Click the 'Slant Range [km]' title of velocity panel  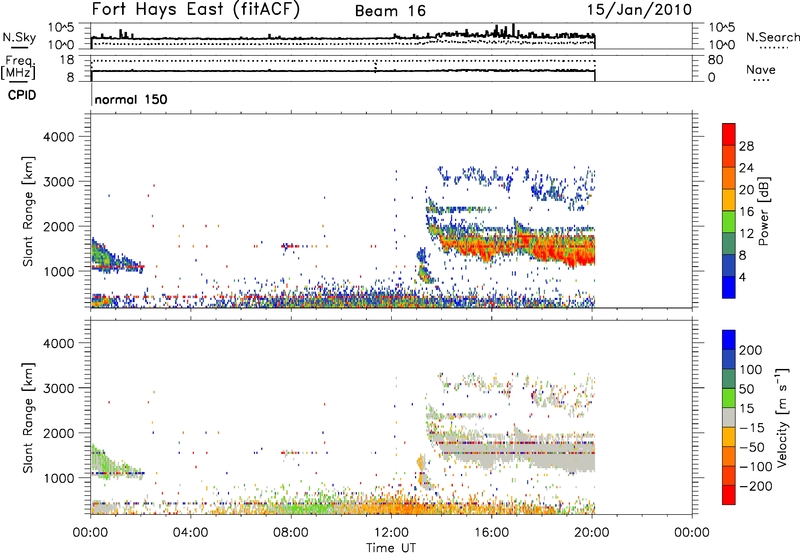pyautogui.click(x=28, y=417)
